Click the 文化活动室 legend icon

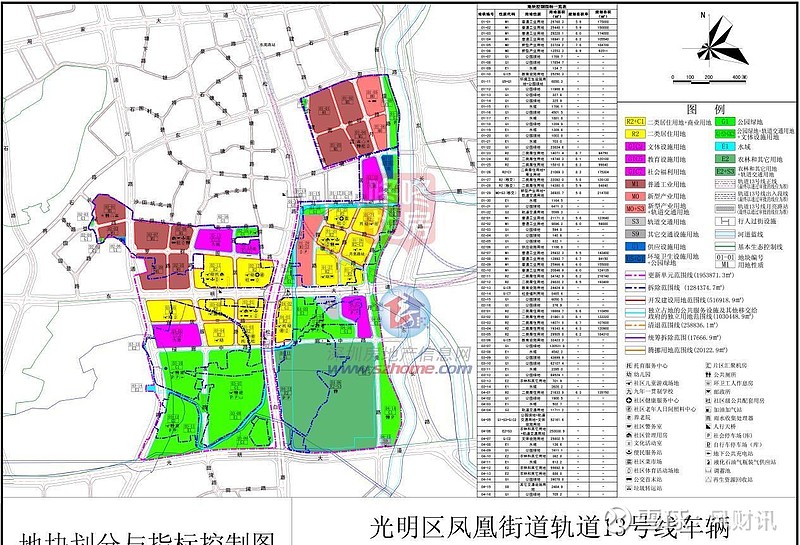[x=629, y=444]
